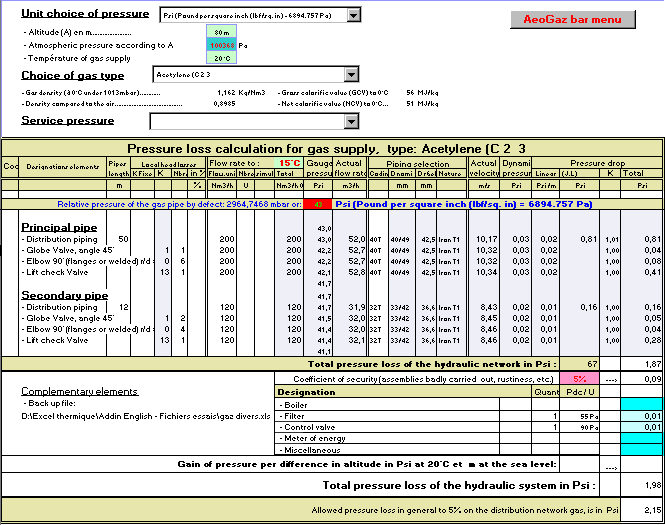Screen dimensions: 665x525
Task: Select the secondary Globe Valve, angle 45° label
Action: [x=68, y=318]
